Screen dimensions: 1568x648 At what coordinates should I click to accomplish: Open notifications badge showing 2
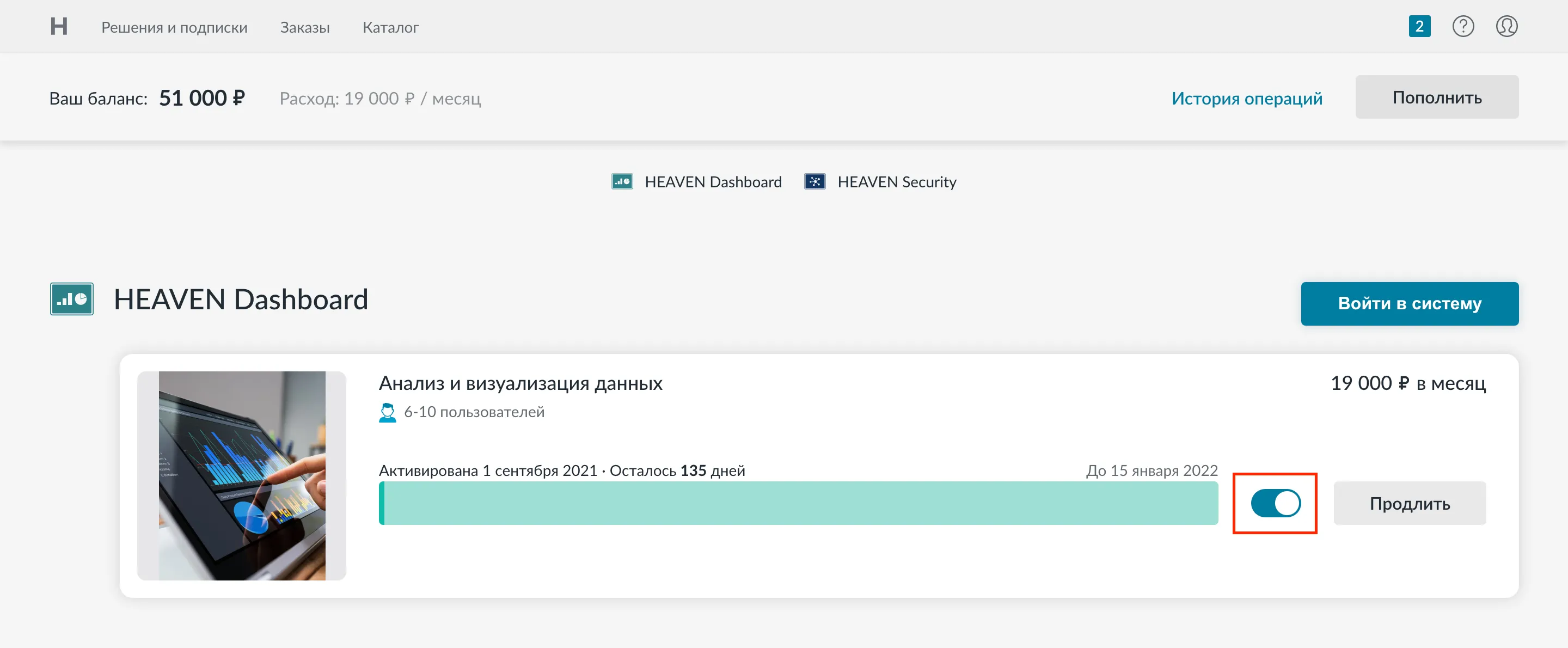pos(1419,27)
